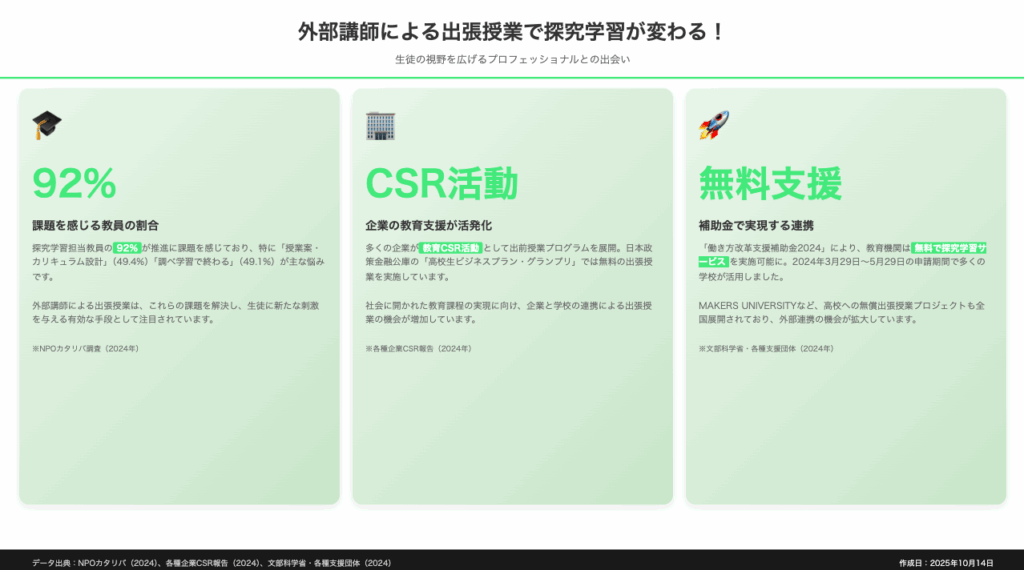1024x570 pixels.
Task: Click the データ出典 text in footer
Action: [x=211, y=563]
